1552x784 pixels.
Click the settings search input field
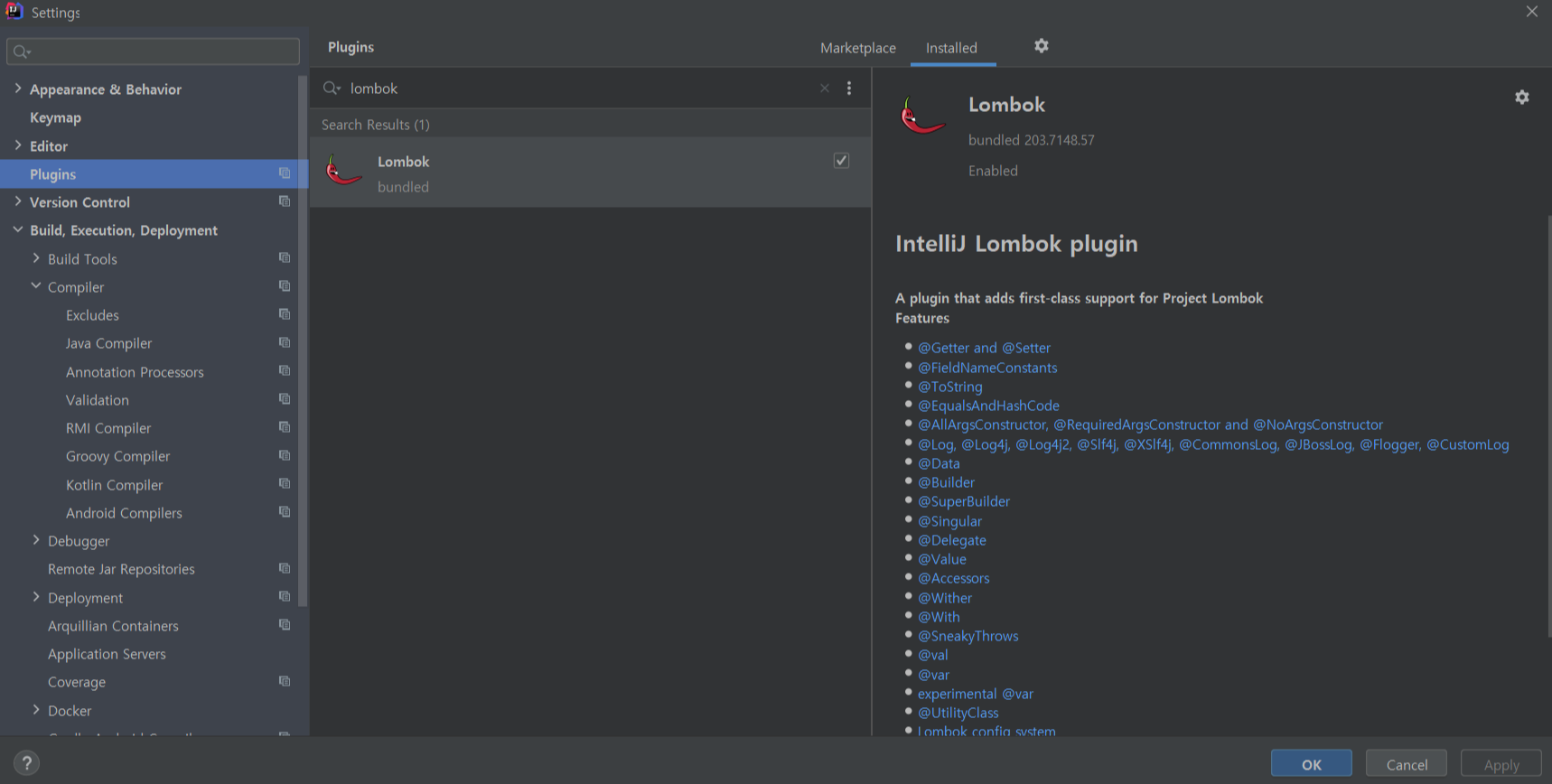[x=153, y=51]
